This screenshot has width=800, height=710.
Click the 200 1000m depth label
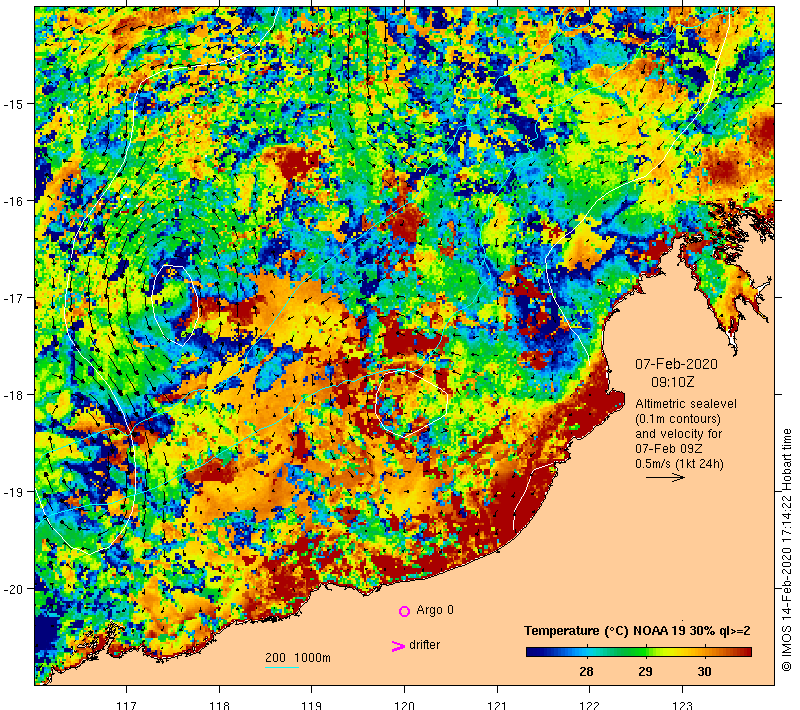coord(298,658)
